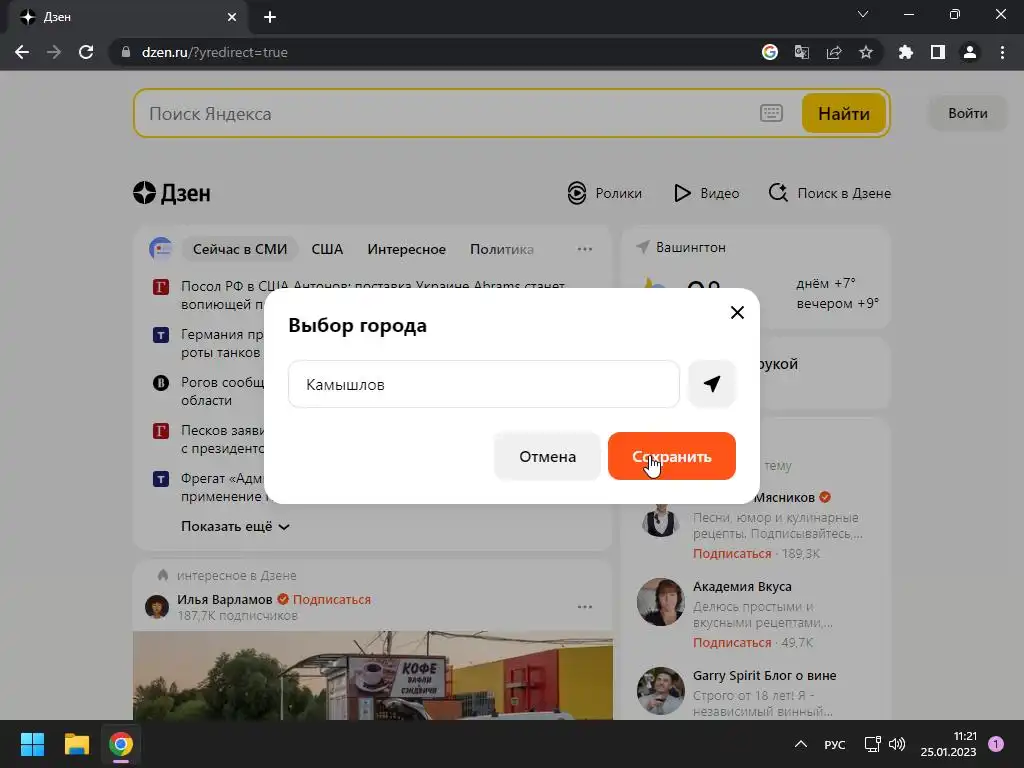This screenshot has height=768, width=1024.
Task: Open the extensions puzzle icon
Action: coord(906,52)
